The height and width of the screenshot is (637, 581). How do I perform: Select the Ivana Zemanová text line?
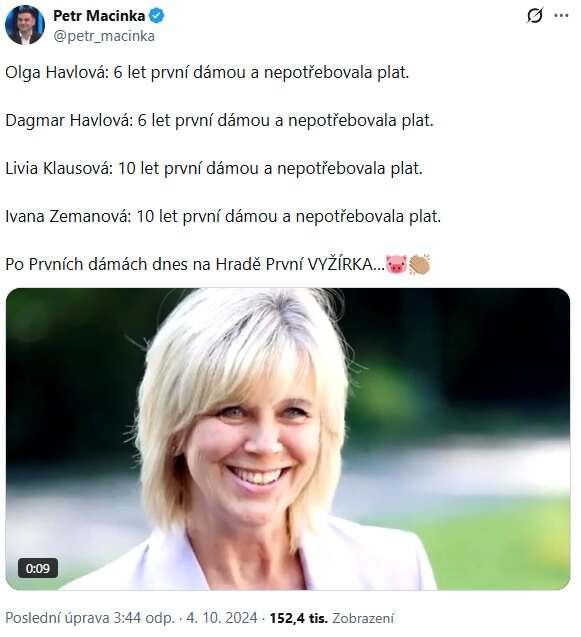coord(223,217)
